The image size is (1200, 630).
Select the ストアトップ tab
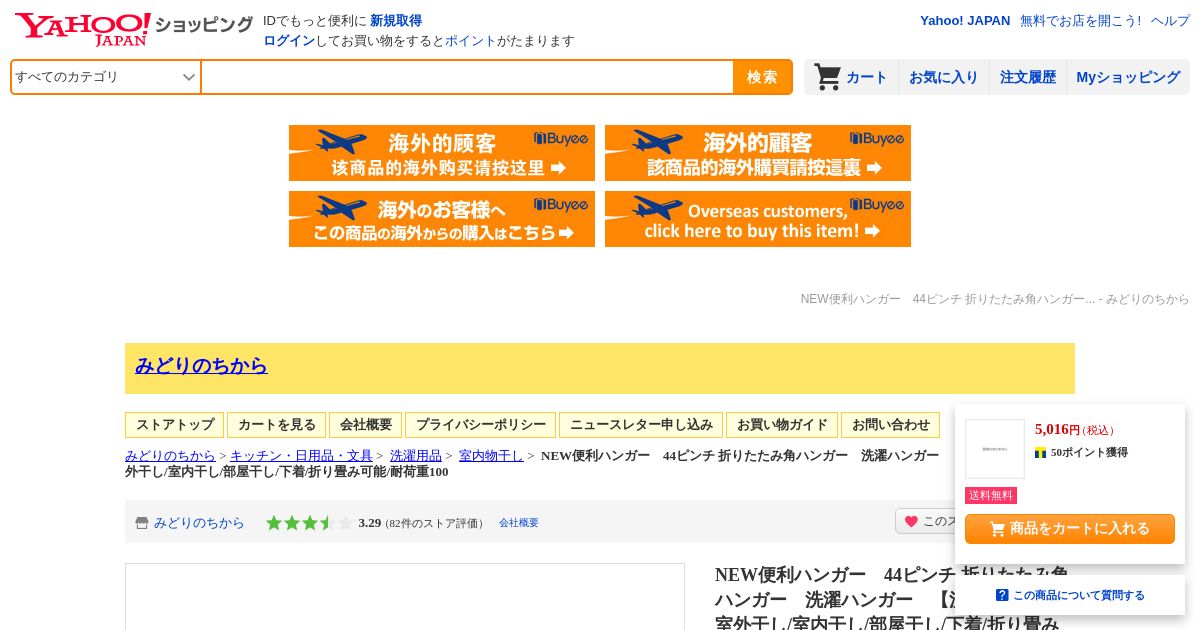pos(175,425)
